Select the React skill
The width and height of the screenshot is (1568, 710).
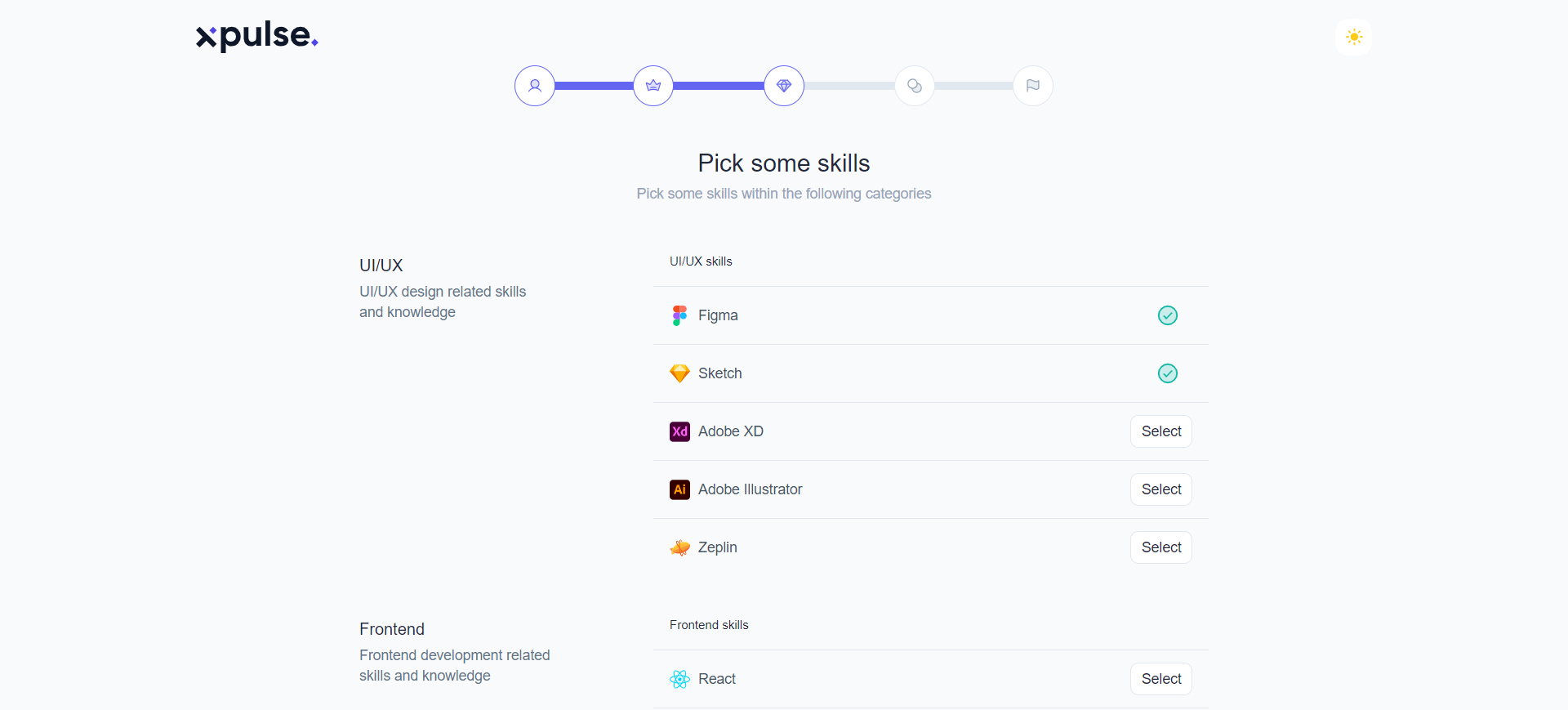click(x=1160, y=679)
